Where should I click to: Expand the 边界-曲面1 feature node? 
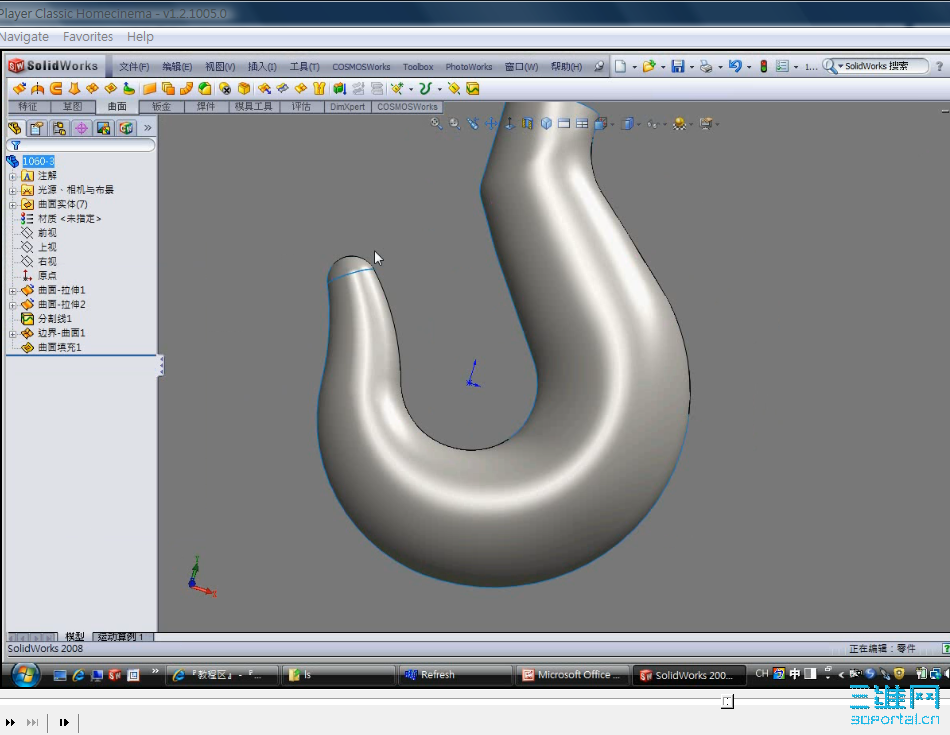[13, 334]
